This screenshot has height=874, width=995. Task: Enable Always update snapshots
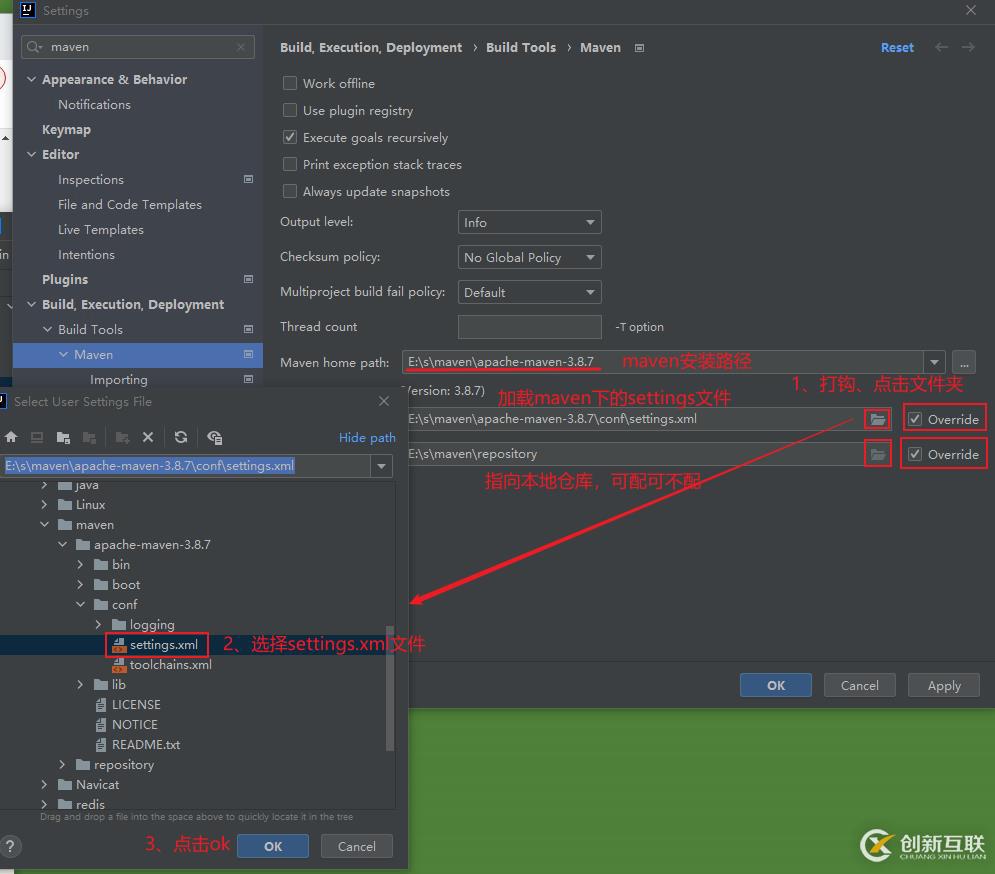point(290,191)
